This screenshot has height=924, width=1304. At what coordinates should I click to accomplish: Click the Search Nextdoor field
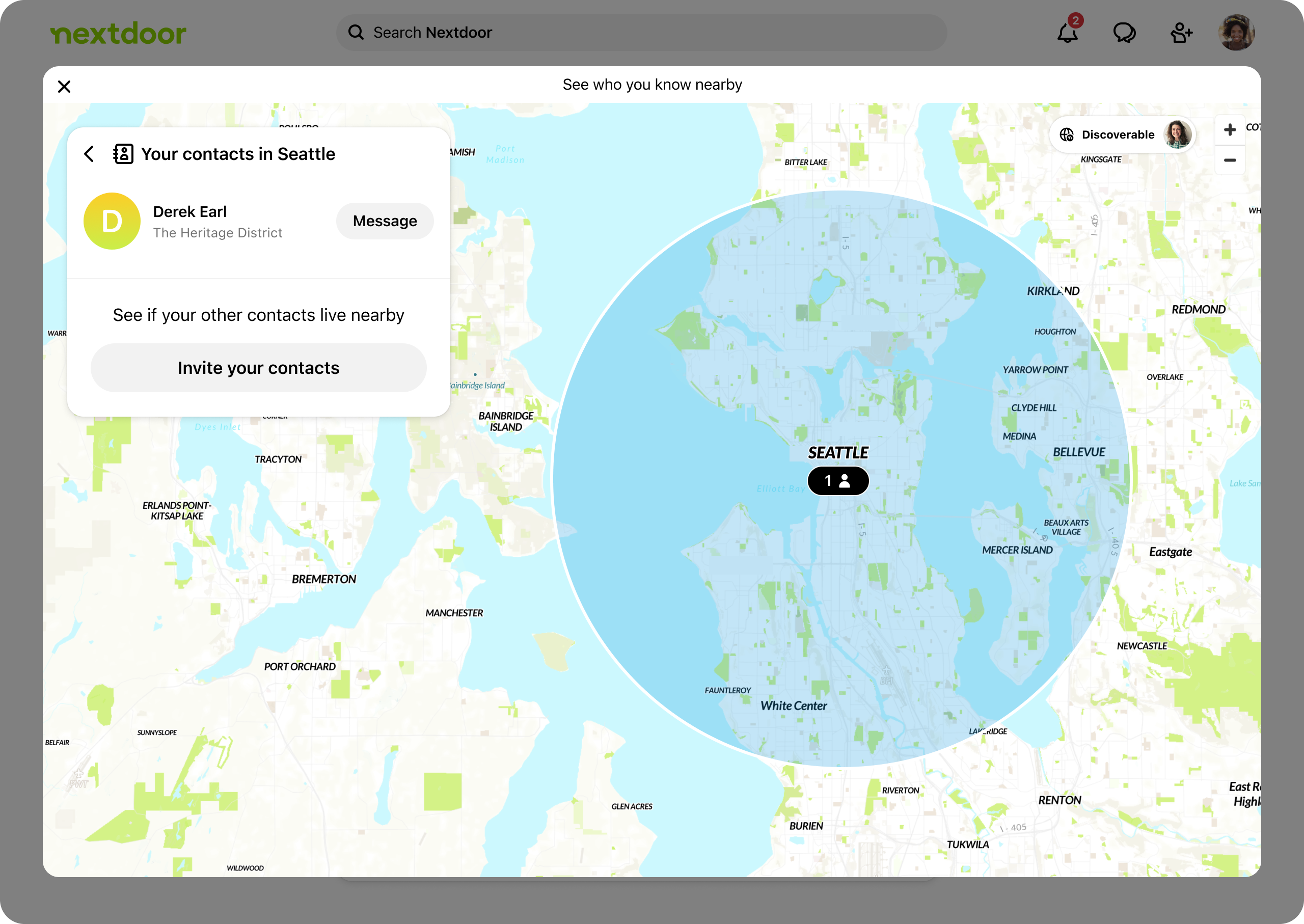pyautogui.click(x=641, y=33)
